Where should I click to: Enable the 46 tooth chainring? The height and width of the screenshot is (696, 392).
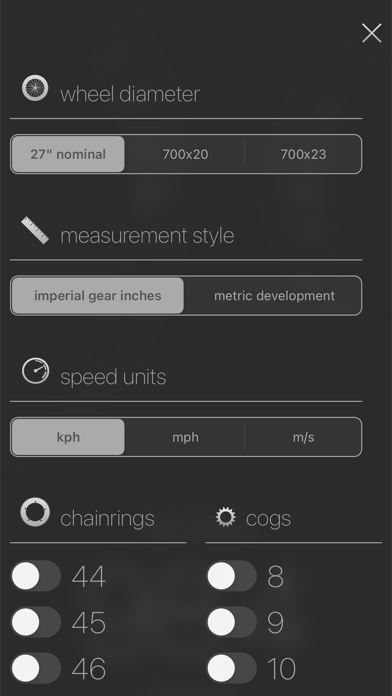[x=36, y=668]
